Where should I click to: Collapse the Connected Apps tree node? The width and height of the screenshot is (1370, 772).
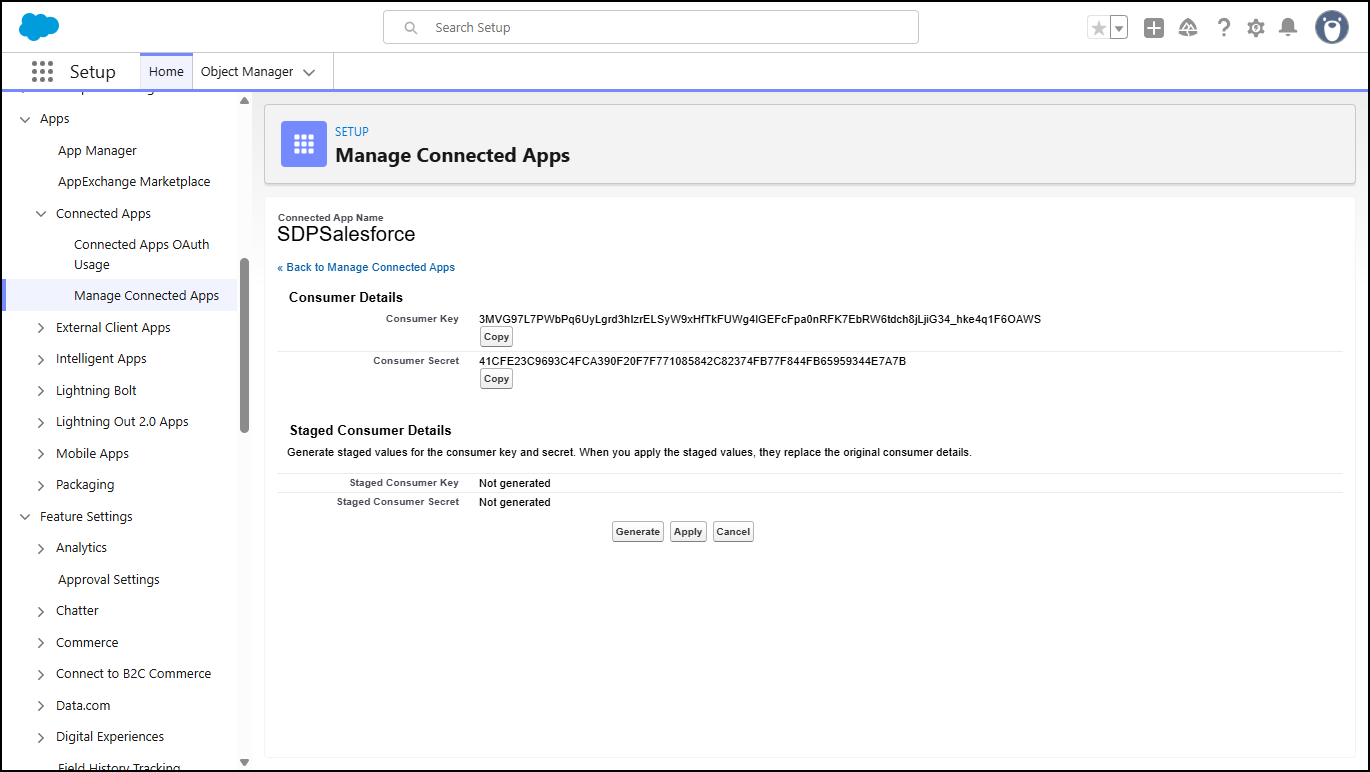coord(41,214)
